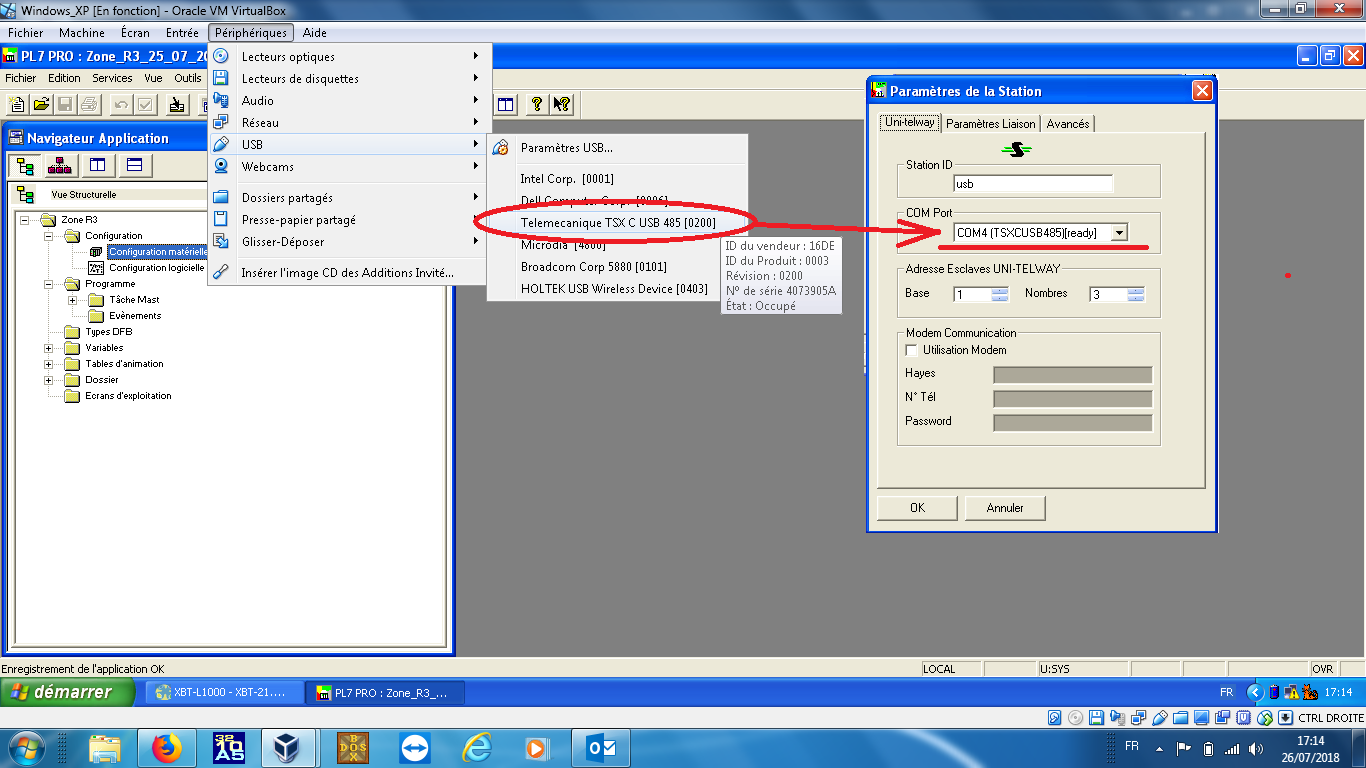Click the open file toolbar icon
This screenshot has width=1366, height=768.
(x=41, y=104)
